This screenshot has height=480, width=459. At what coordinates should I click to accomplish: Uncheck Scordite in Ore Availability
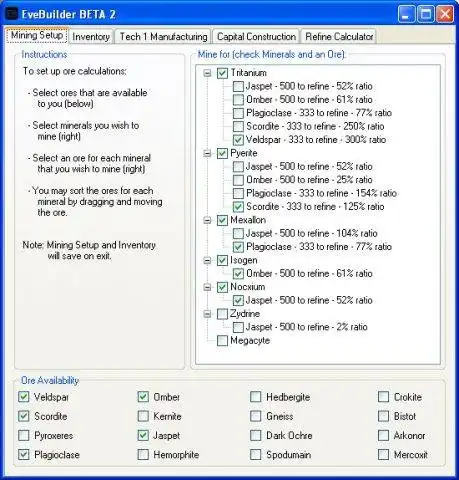point(24,416)
